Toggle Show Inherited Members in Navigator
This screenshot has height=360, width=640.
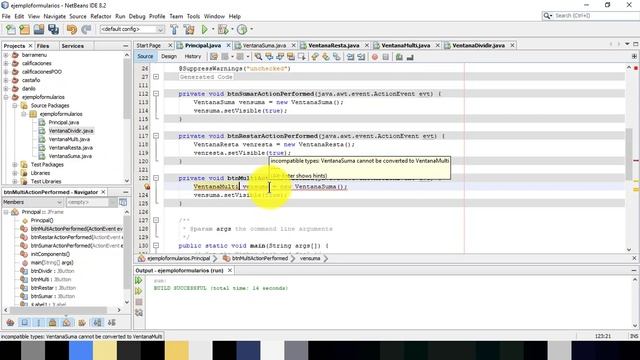pos(11,323)
